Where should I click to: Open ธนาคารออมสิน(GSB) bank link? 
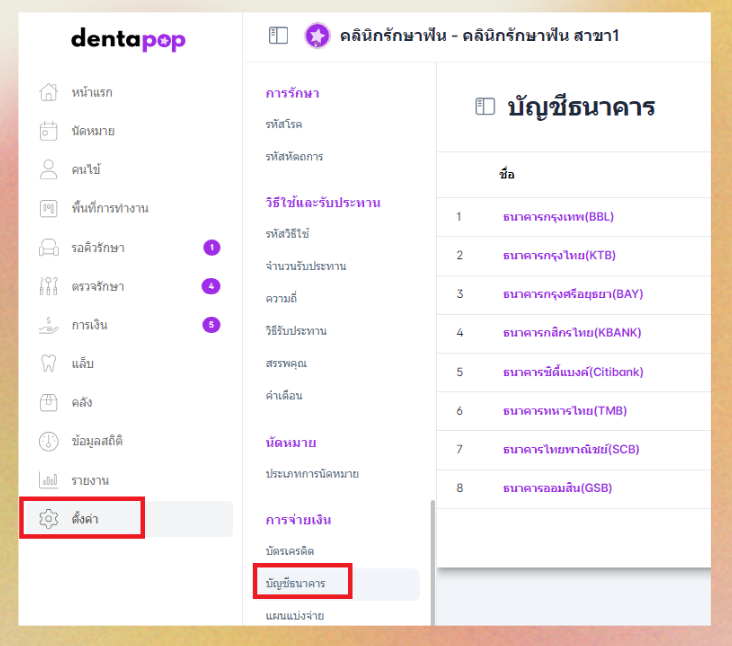(557, 488)
